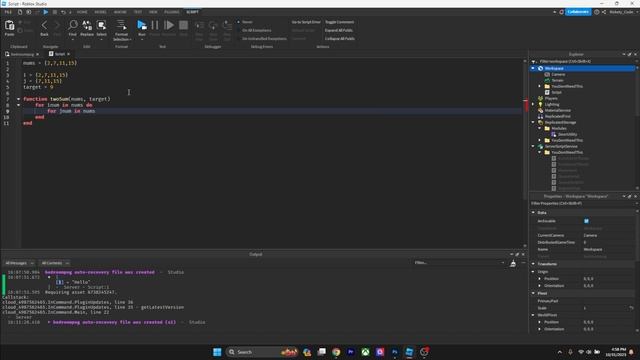The image size is (640, 360).
Task: Collapse the function fold arrow at line 7
Action: coord(18,99)
